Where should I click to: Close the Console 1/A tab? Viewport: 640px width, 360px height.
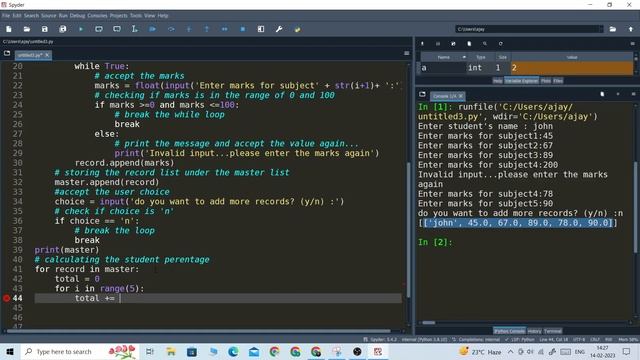(x=461, y=96)
